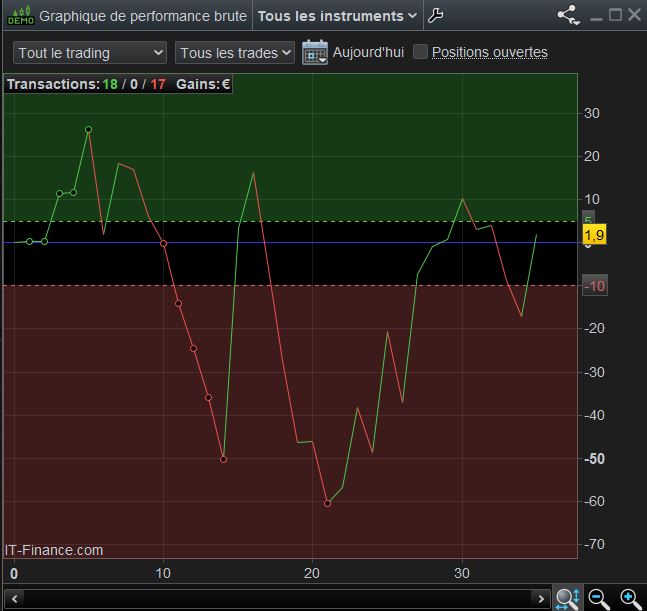Click the yellow 1,9 value marker
This screenshot has height=611, width=647.
pyautogui.click(x=594, y=235)
